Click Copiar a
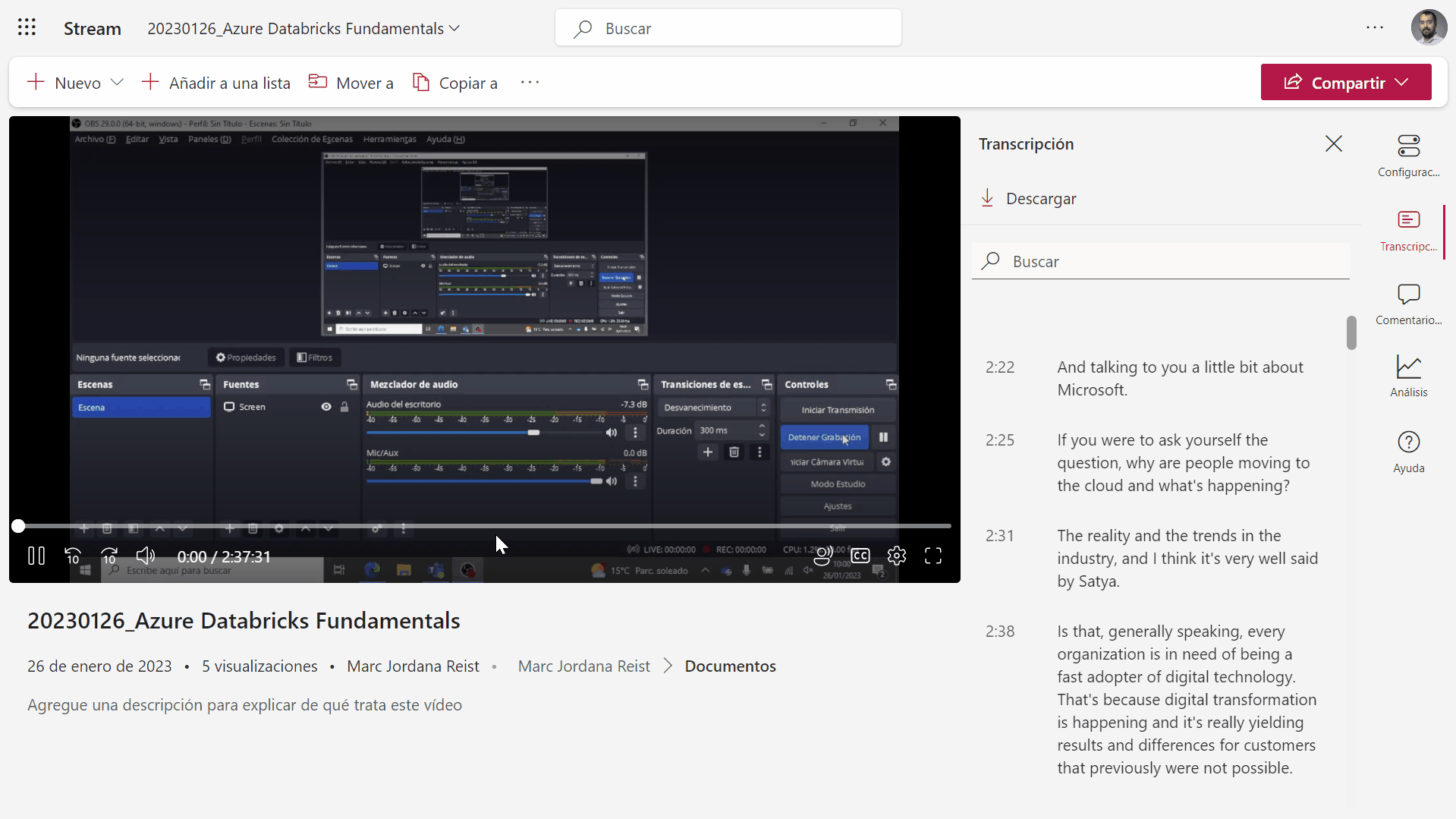This screenshot has width=1456, height=819. (455, 83)
